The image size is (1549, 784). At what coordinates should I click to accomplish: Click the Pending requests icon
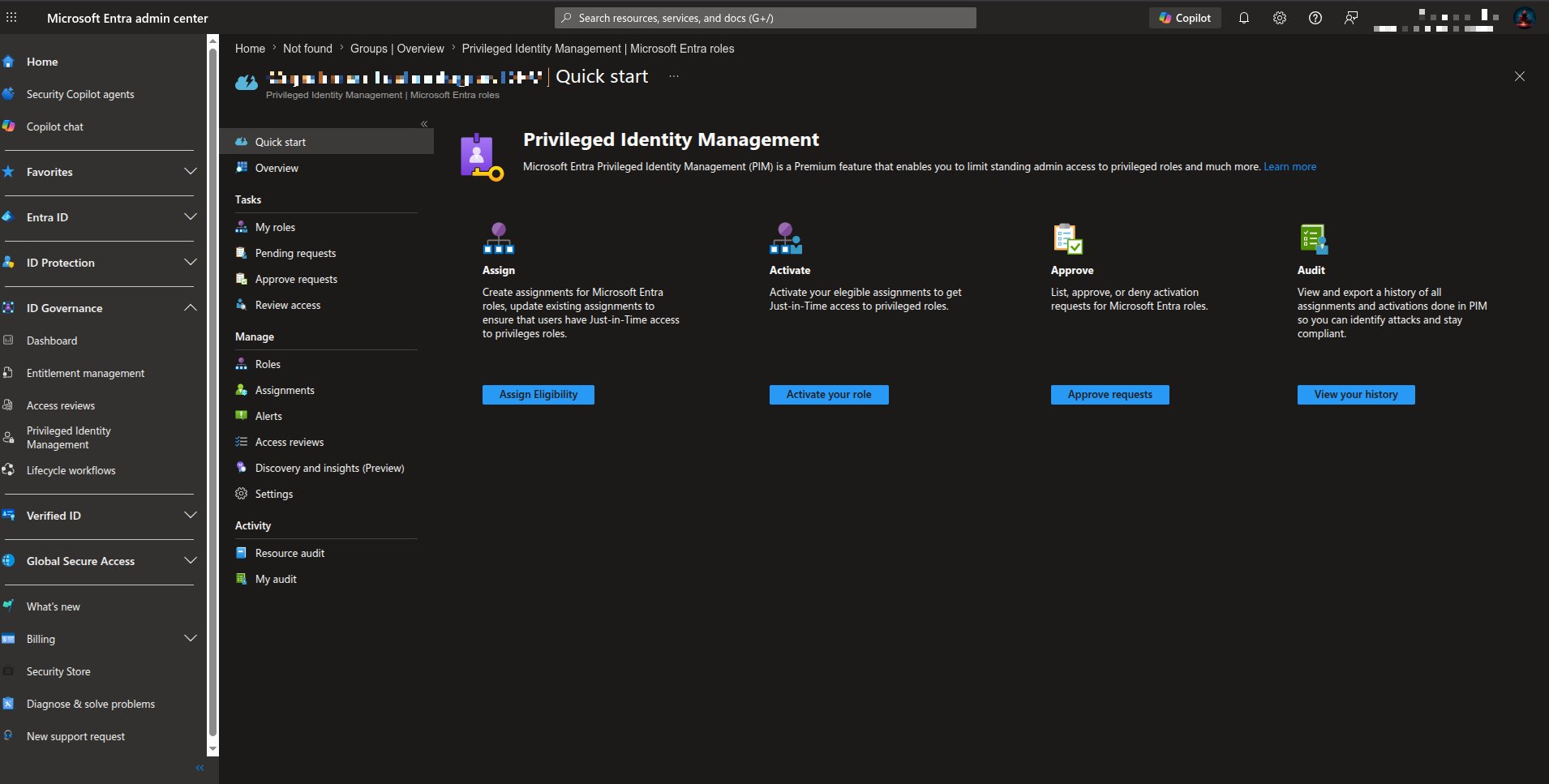pos(241,253)
